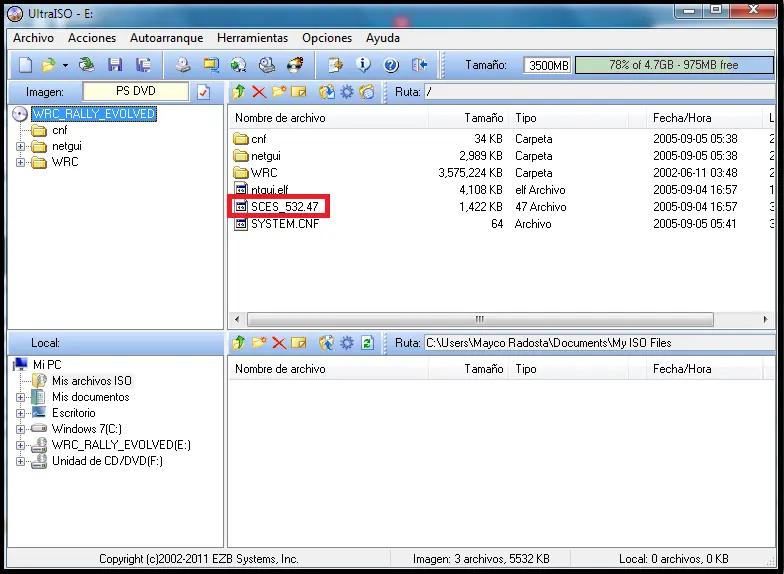
Task: Click the refresh icon in Local pane toolbar
Action: [368, 342]
